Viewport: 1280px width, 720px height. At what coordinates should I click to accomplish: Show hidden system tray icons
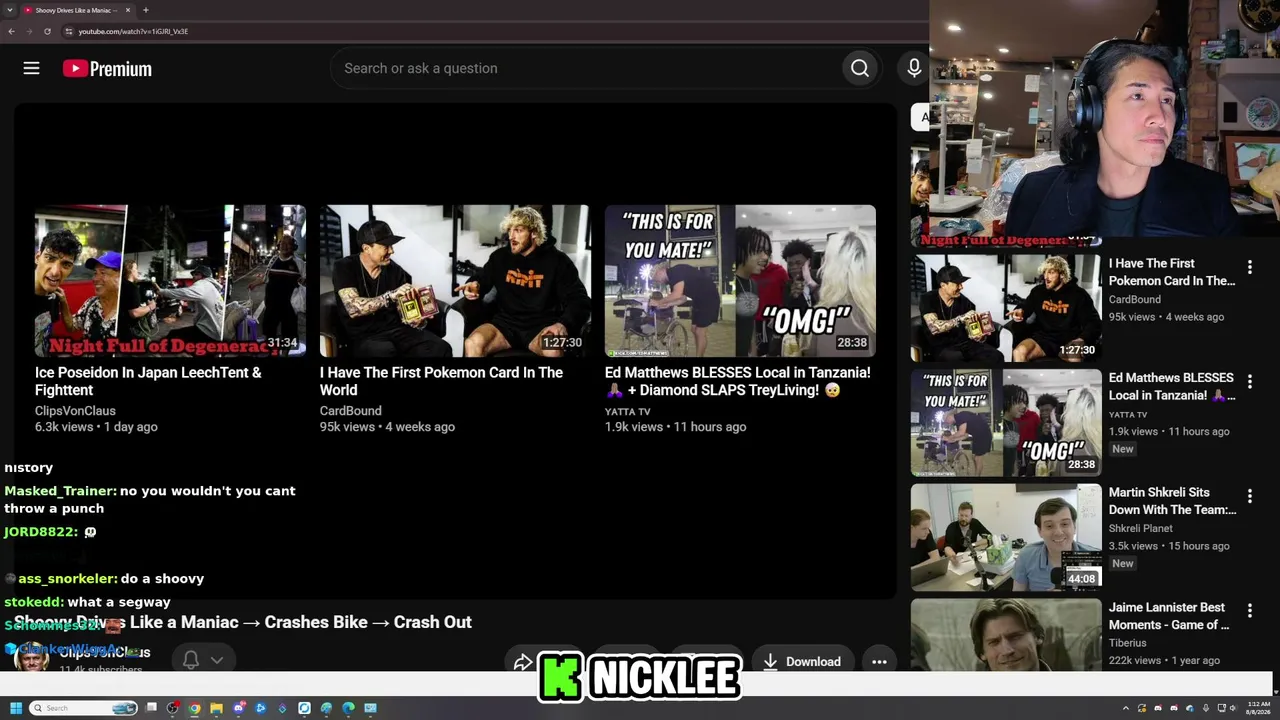(1126, 708)
